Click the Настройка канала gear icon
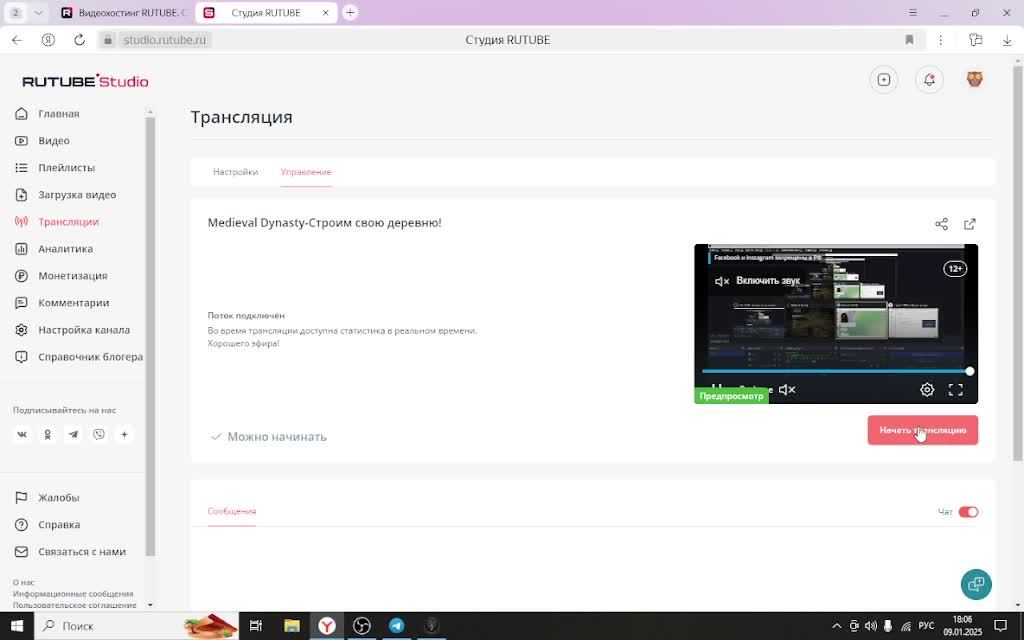This screenshot has height=640, width=1024. point(22,330)
